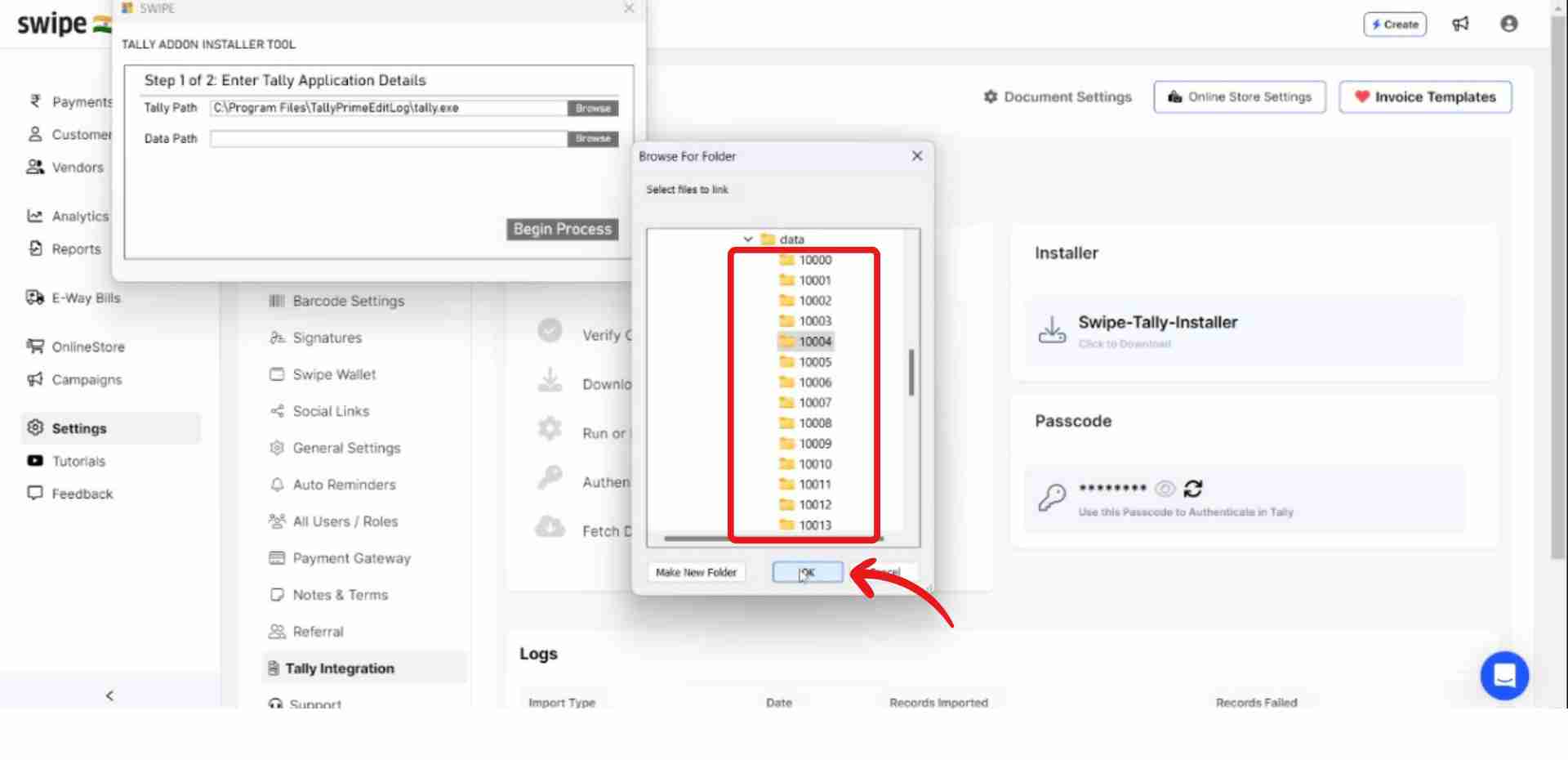The image size is (1568, 760).
Task: Click Browse next to Data Path
Action: tap(593, 139)
